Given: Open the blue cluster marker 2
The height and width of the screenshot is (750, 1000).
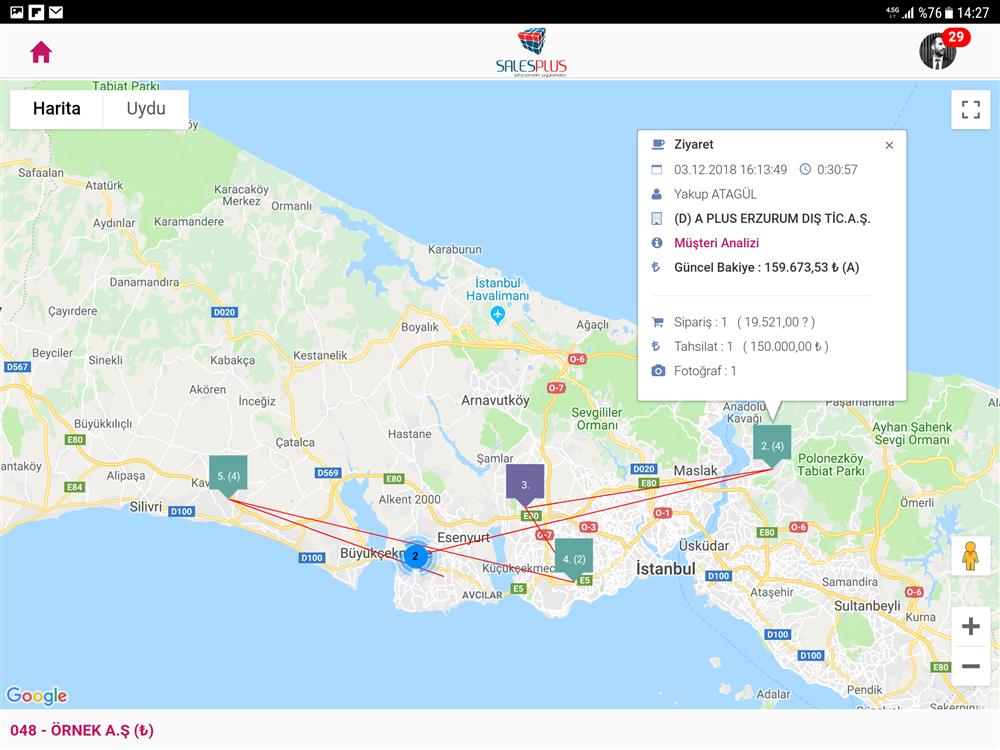Looking at the screenshot, I should click(415, 556).
